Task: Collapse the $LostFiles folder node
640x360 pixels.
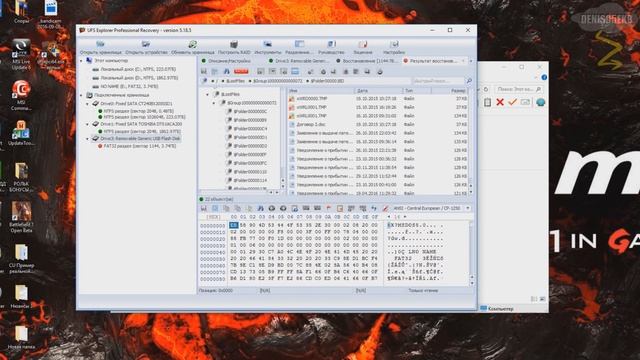Action: pyautogui.click(x=208, y=94)
